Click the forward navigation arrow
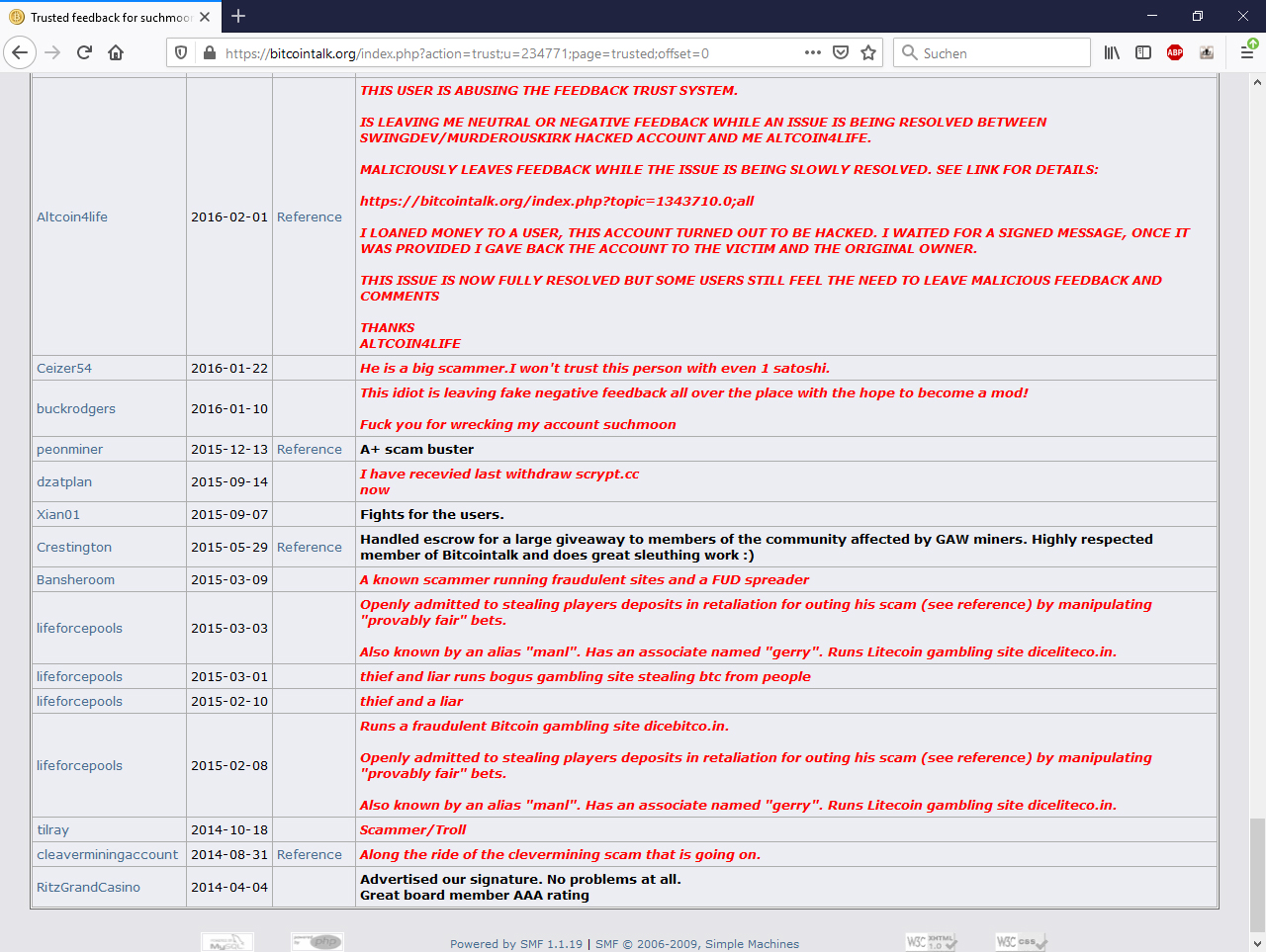1266x952 pixels. point(52,52)
